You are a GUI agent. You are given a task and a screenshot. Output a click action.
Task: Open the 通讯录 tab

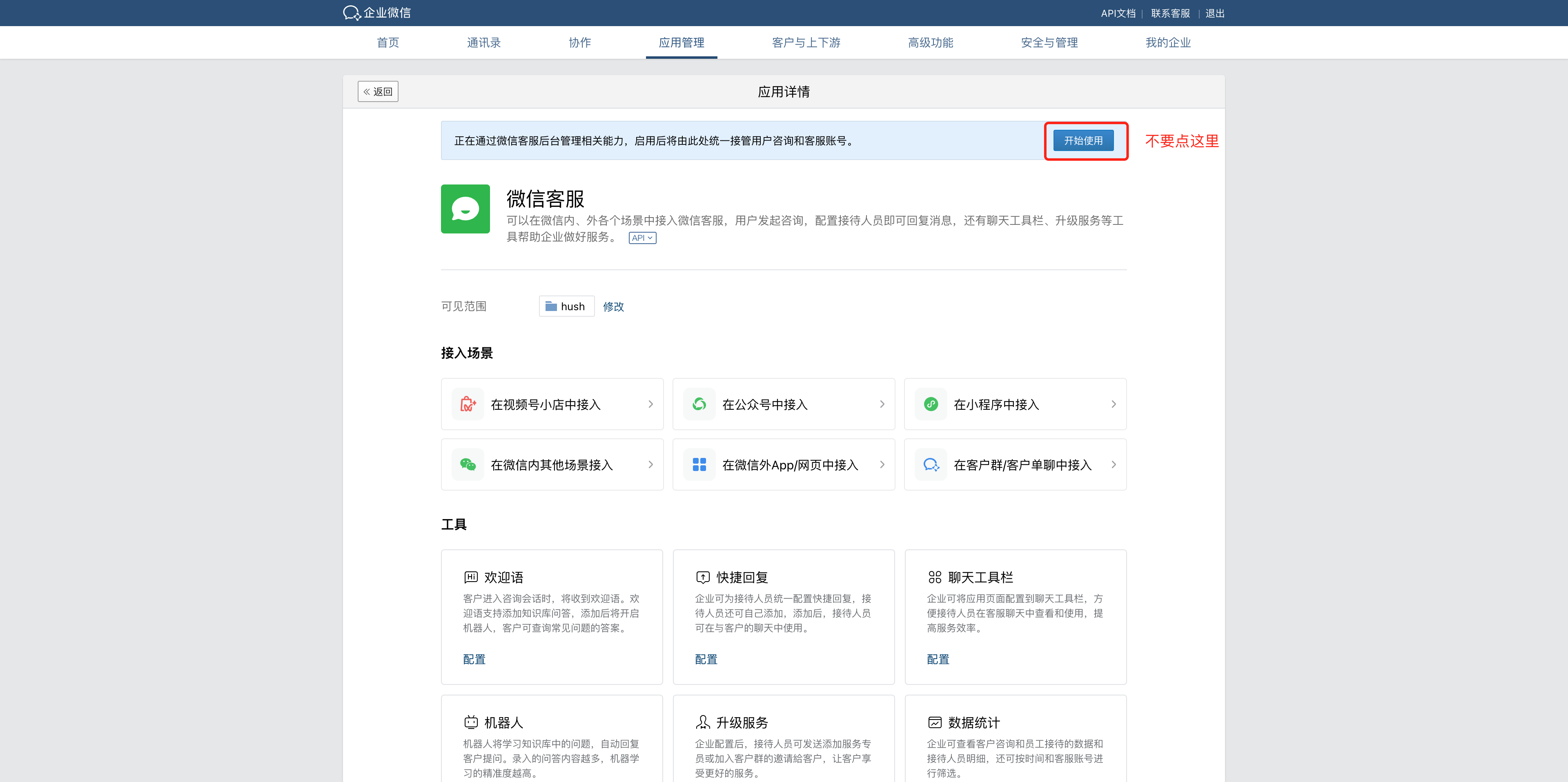484,42
